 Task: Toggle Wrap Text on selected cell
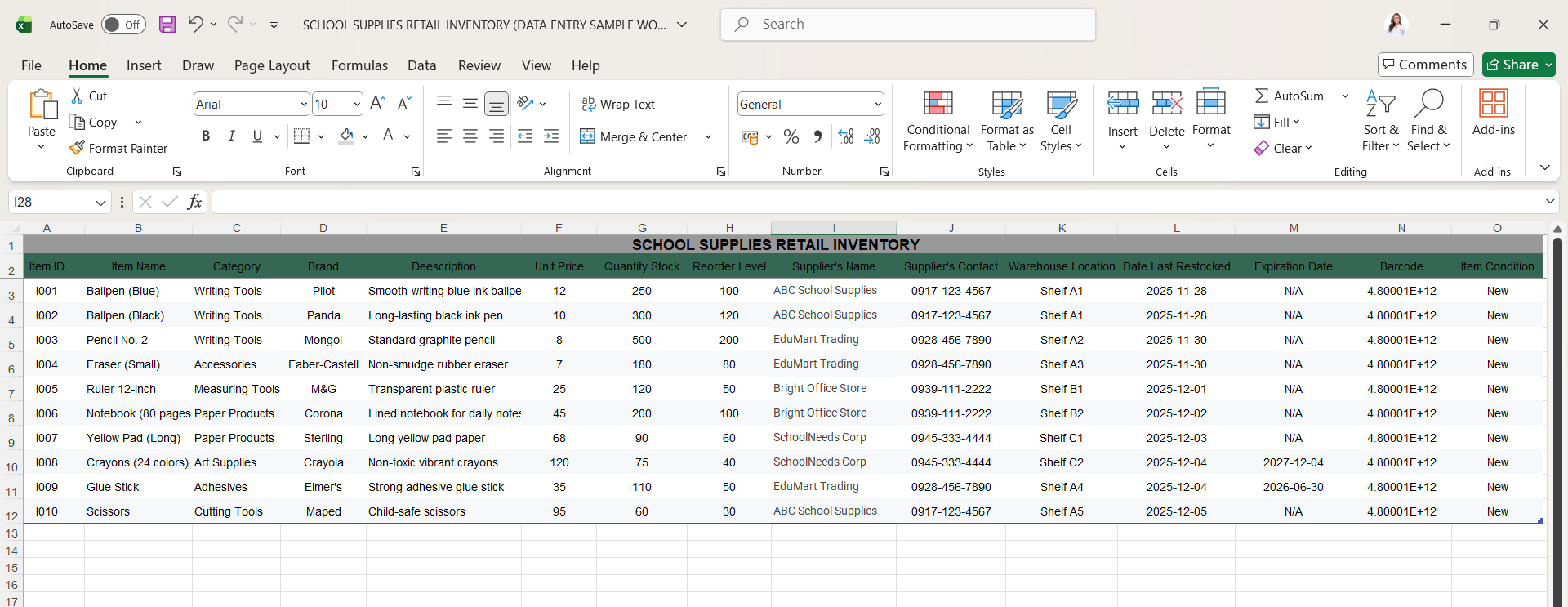click(x=618, y=104)
